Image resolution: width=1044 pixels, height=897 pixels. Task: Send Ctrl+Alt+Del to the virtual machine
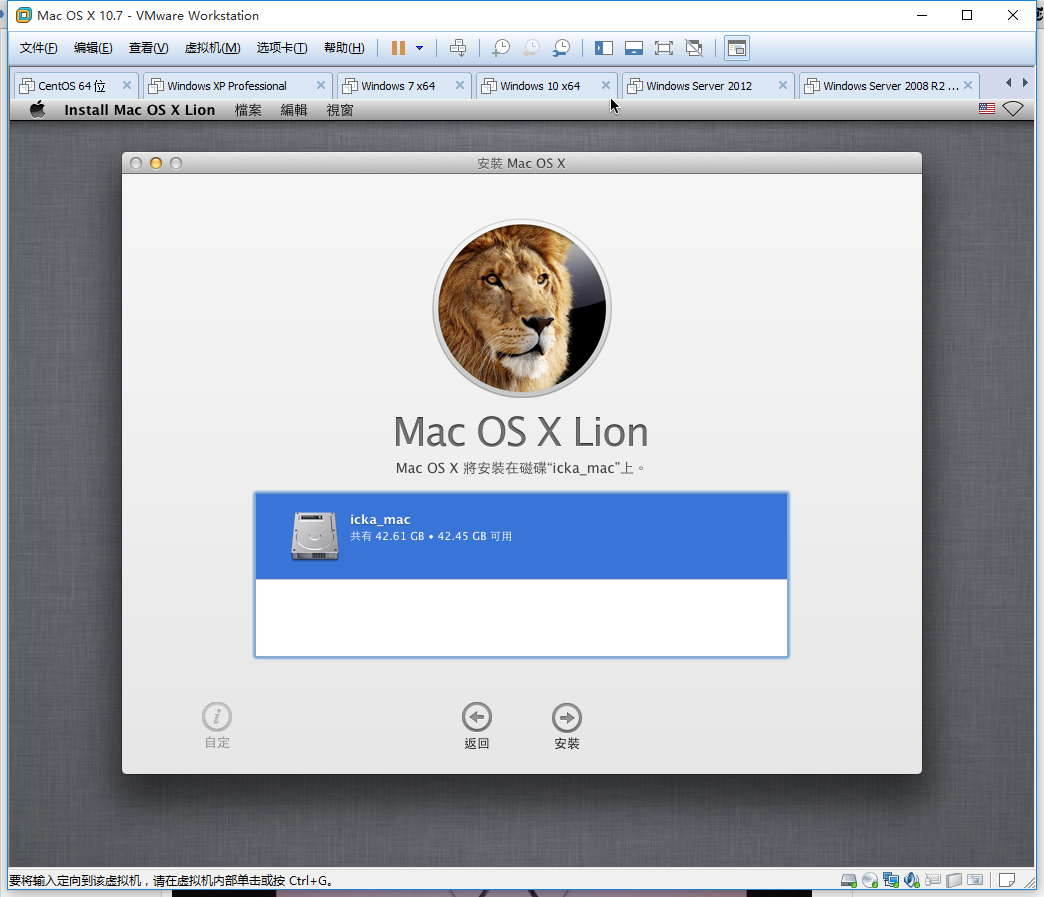click(458, 48)
